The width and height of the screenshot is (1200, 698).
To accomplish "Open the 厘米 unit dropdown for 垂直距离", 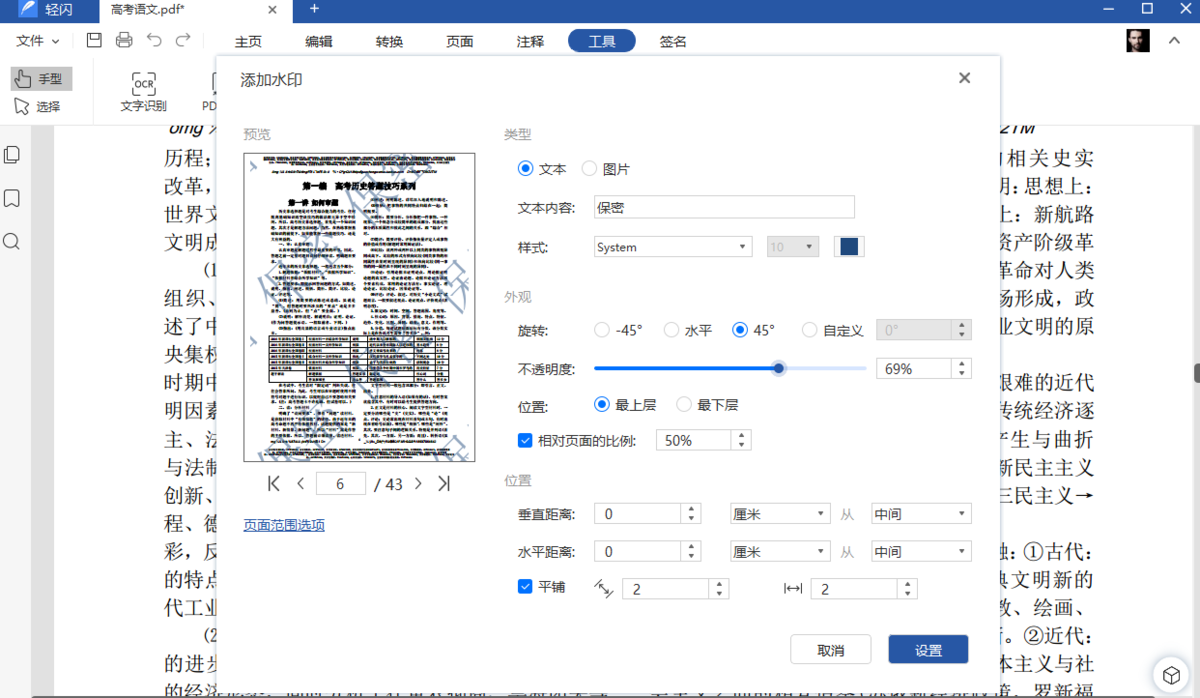I will 780,513.
